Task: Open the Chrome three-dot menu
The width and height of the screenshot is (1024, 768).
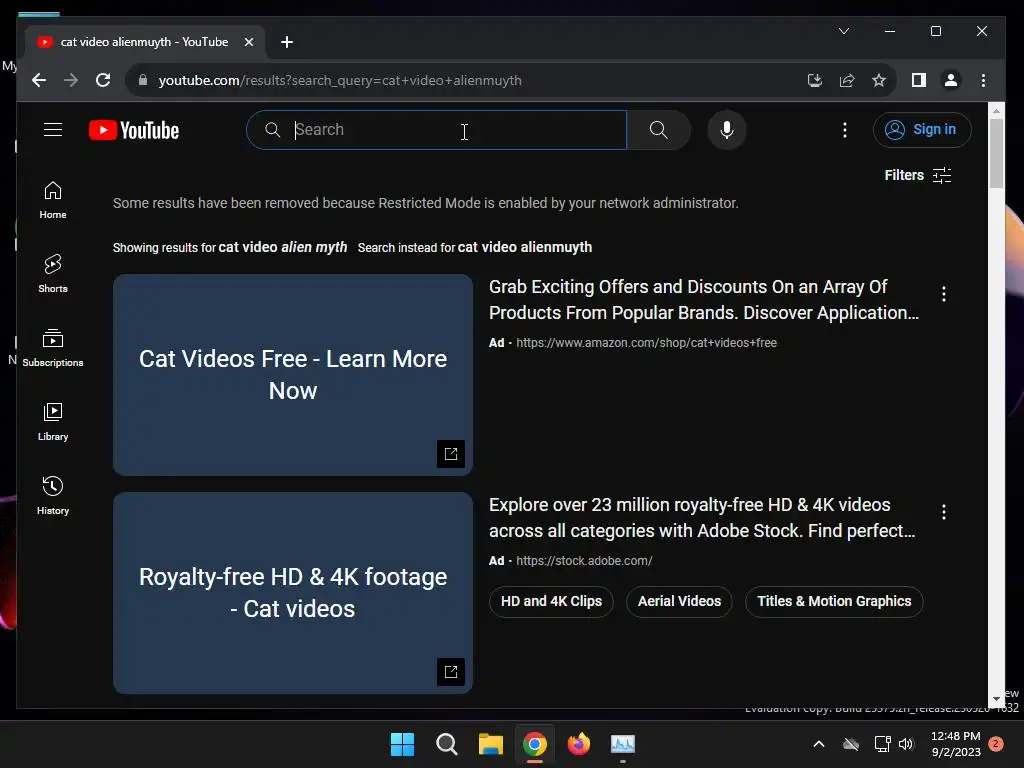Action: pos(984,80)
